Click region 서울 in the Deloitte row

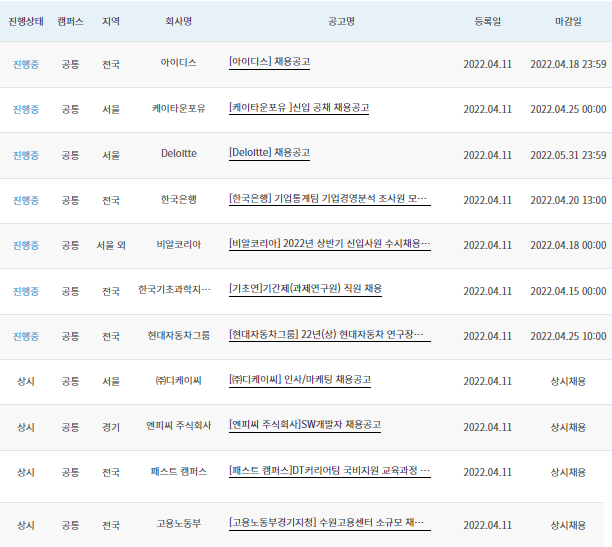(111, 155)
